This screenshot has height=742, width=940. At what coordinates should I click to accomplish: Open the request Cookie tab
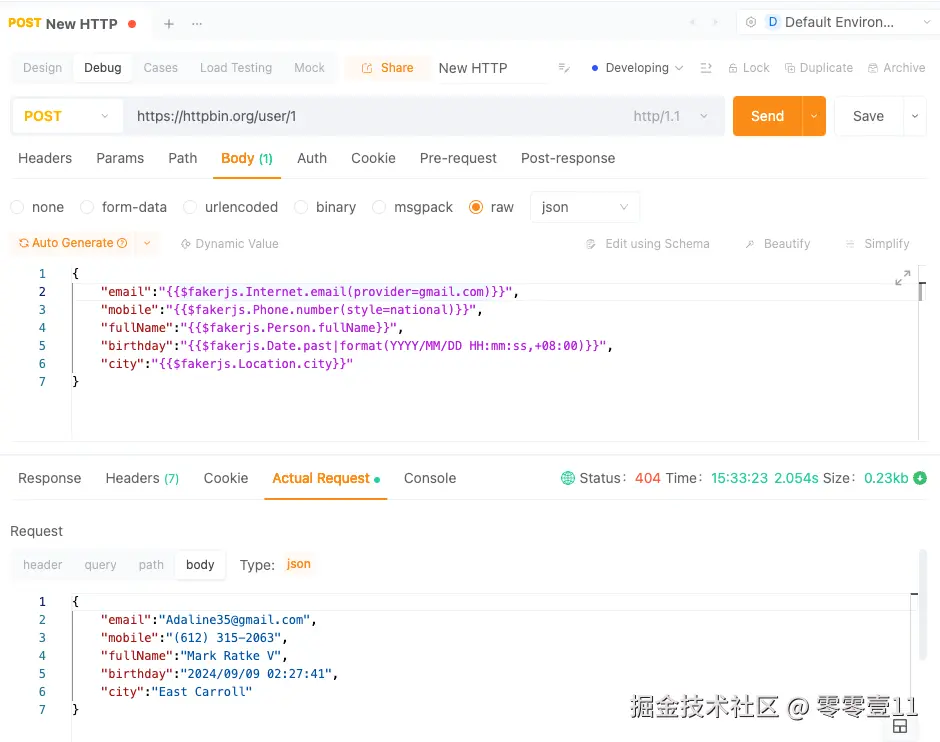click(x=373, y=158)
